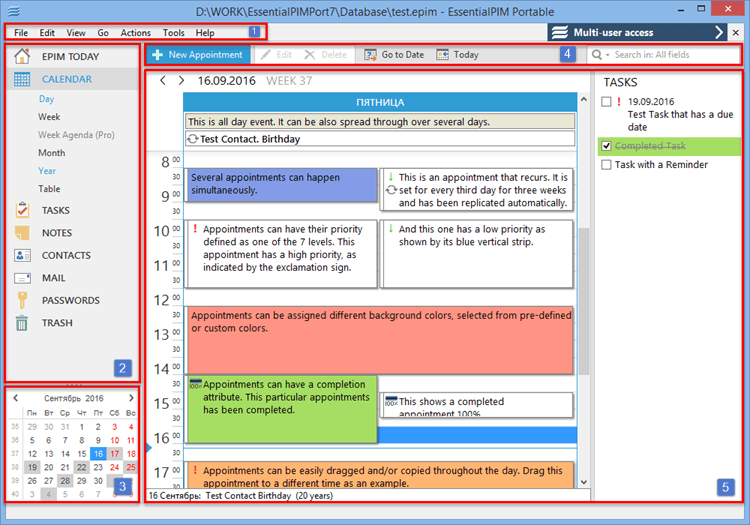
Task: Open the Go menu
Action: point(103,33)
